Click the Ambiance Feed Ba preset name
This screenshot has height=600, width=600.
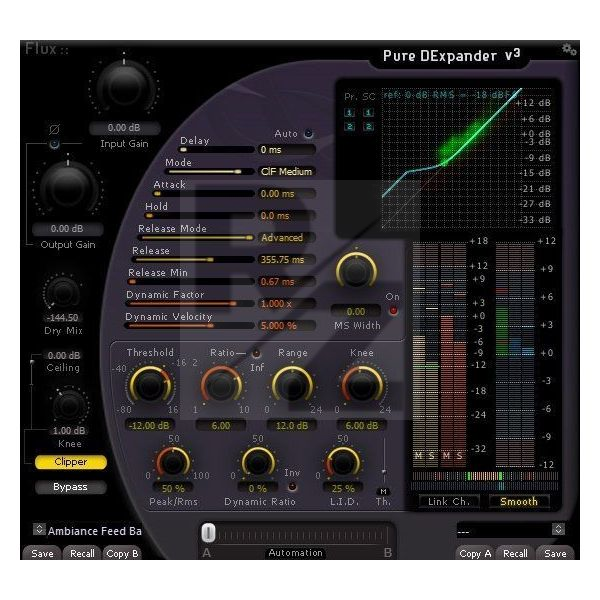[95, 531]
